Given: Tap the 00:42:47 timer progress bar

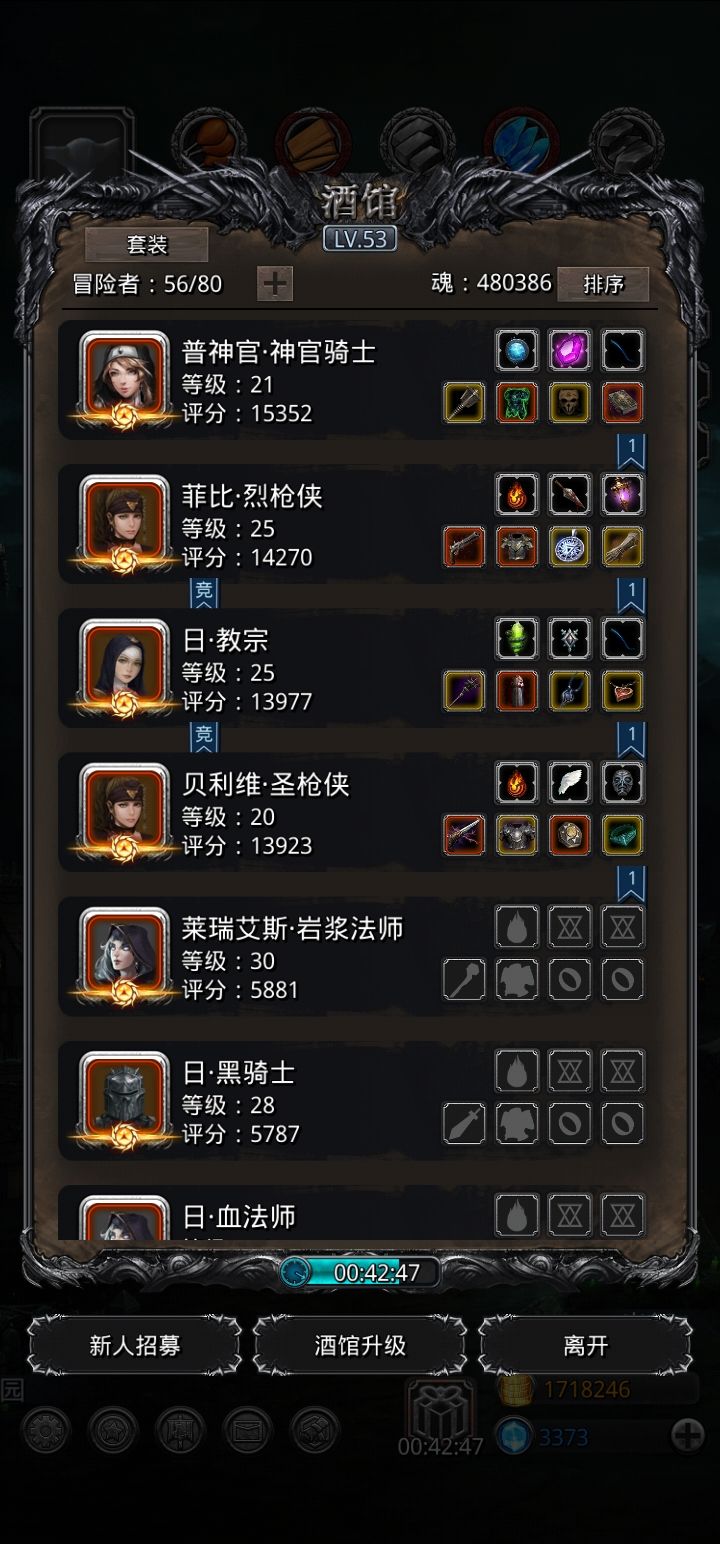Looking at the screenshot, I should pyautogui.click(x=360, y=1272).
